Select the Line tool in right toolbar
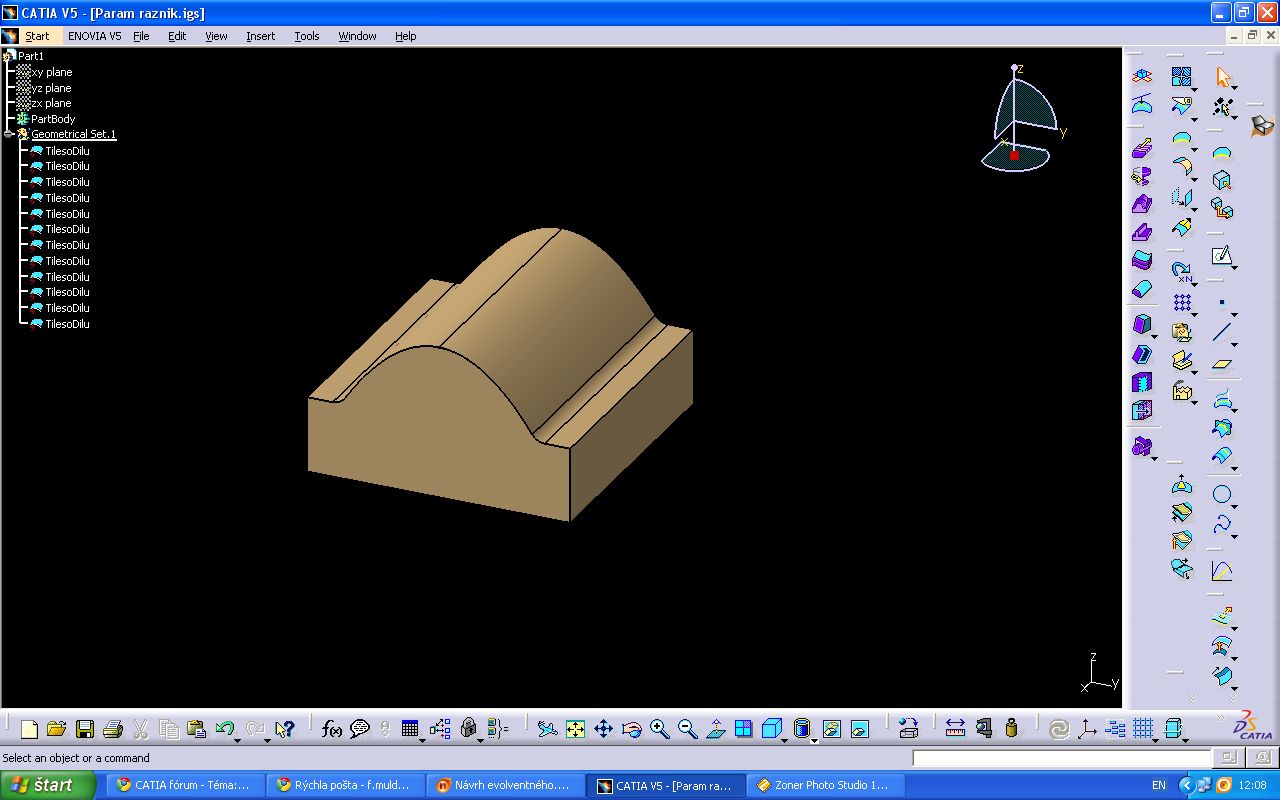 (1221, 333)
